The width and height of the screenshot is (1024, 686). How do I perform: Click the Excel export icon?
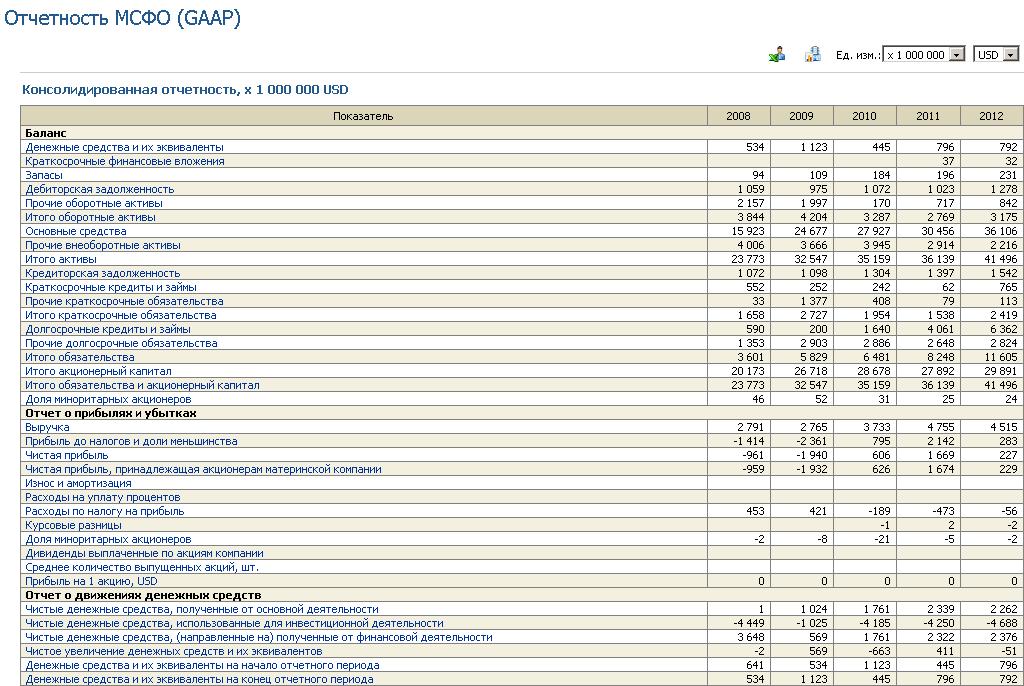(x=777, y=55)
